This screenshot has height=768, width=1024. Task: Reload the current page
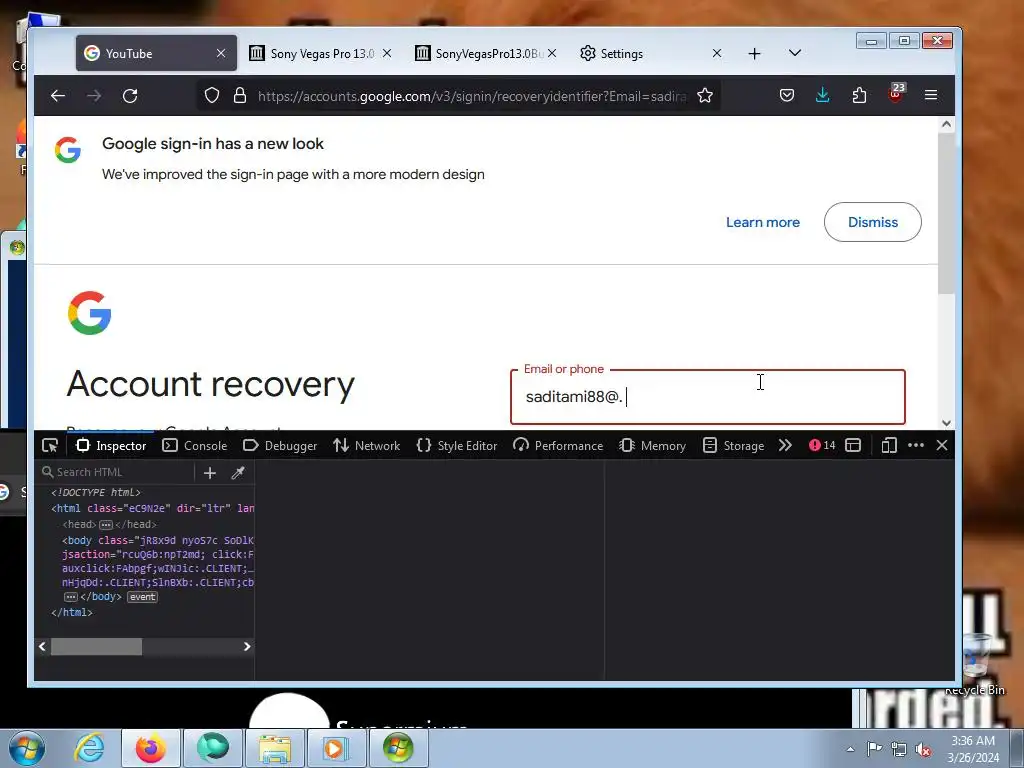[130, 96]
